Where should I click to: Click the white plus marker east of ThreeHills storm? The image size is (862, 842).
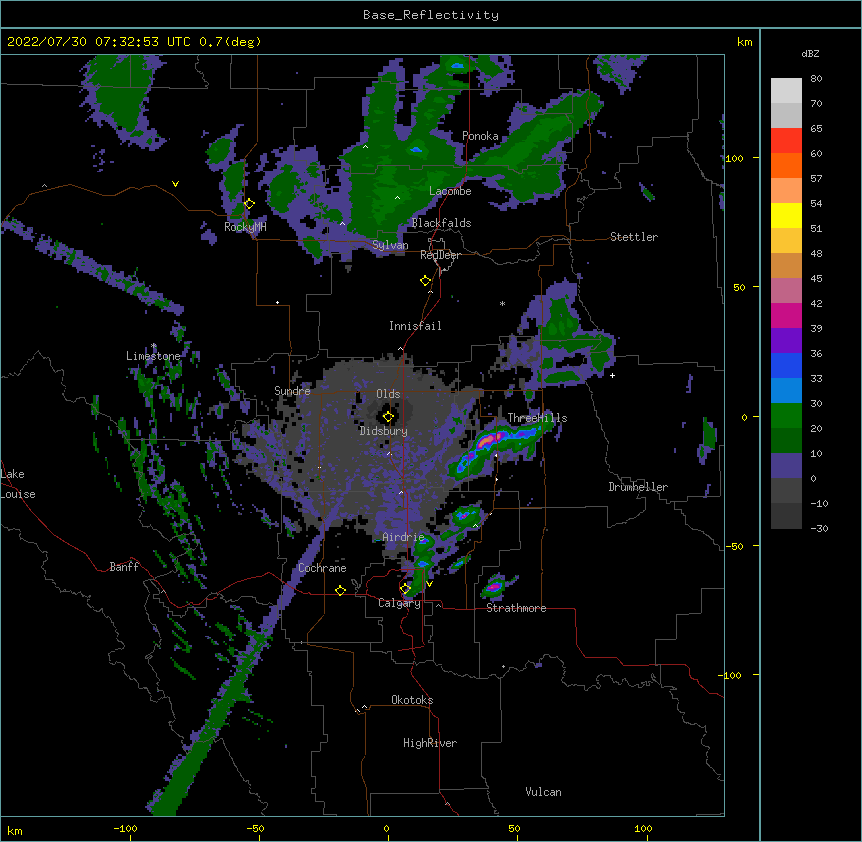(612, 375)
